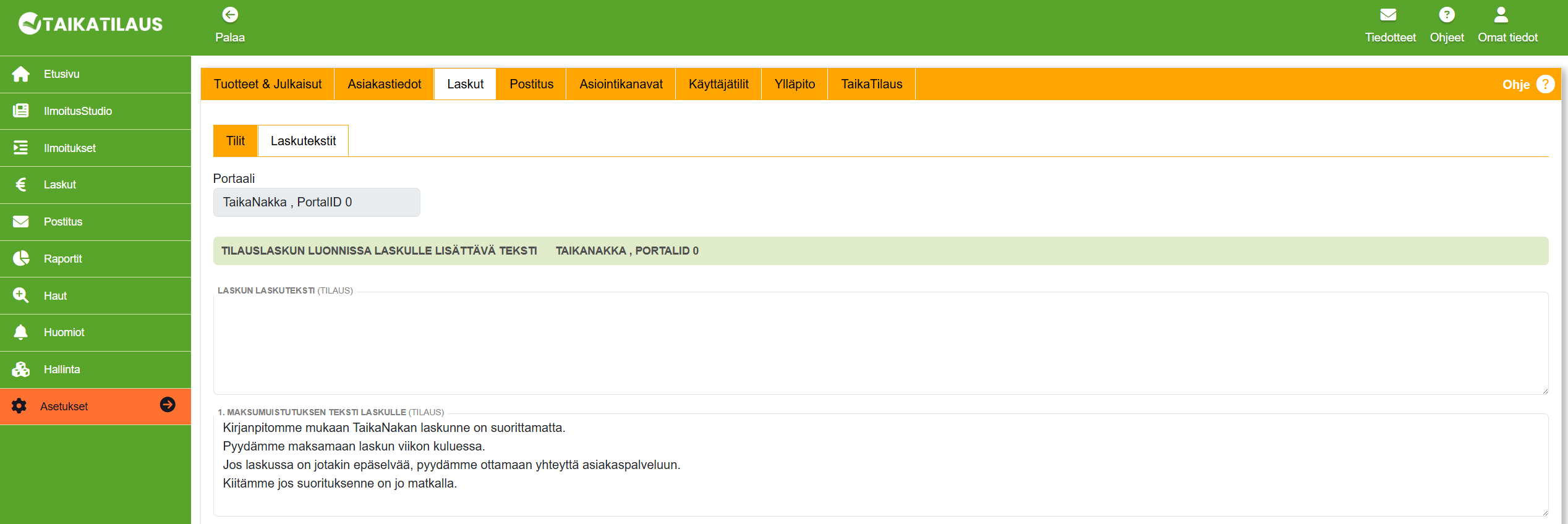Image resolution: width=1568 pixels, height=524 pixels.
Task: Open Ohjeet question mark icon
Action: pos(1446,15)
